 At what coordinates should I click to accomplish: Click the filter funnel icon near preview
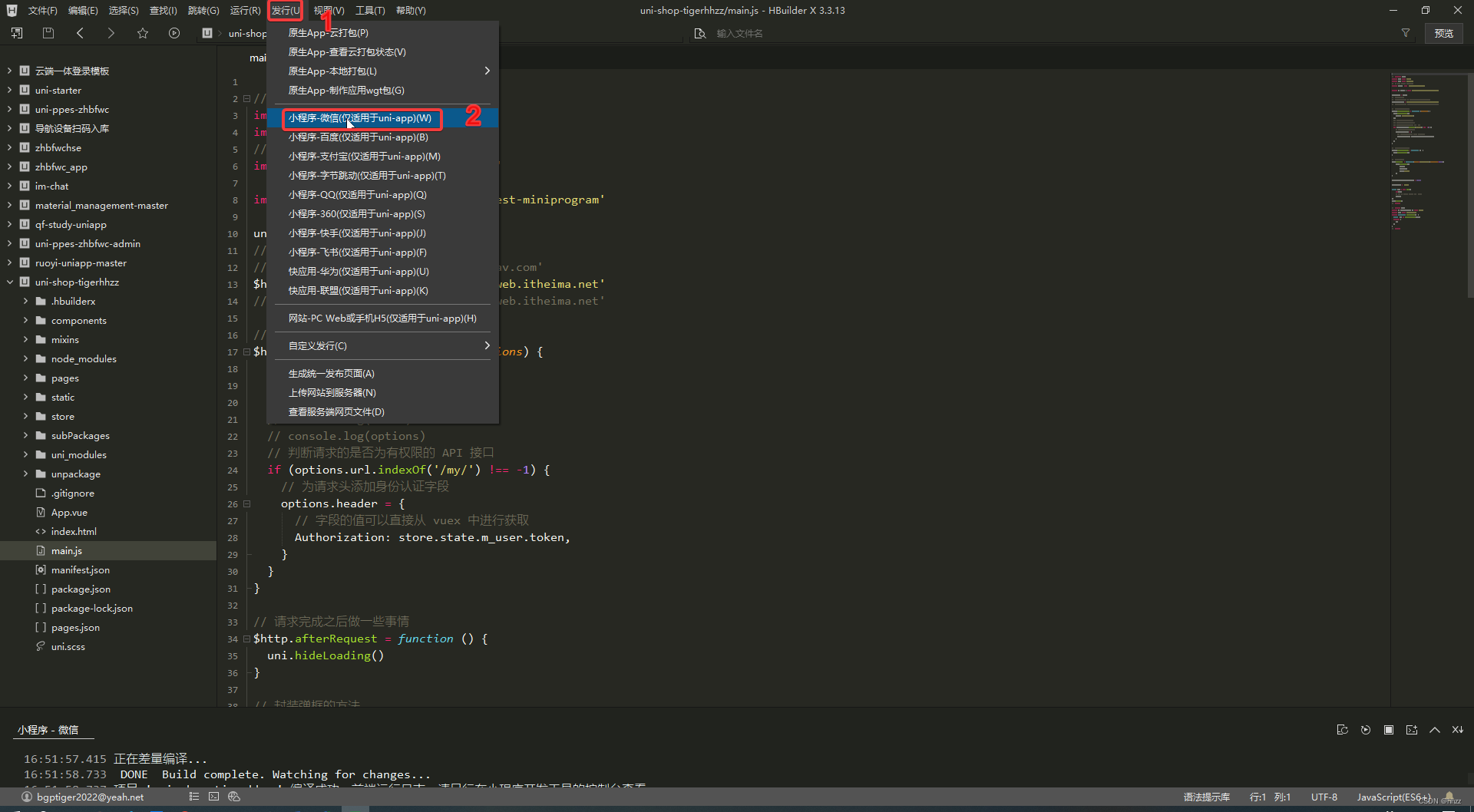tap(1406, 33)
